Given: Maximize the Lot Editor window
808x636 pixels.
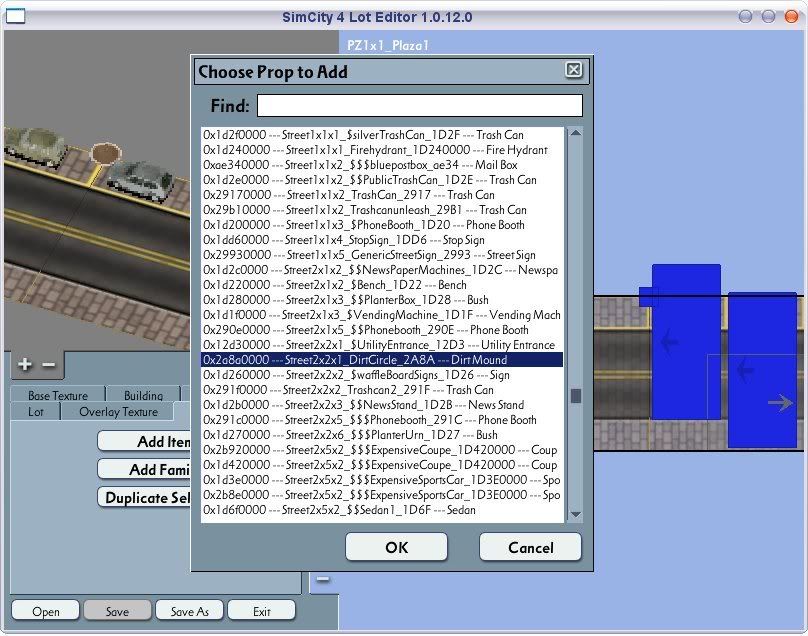Looking at the screenshot, I should pos(768,16).
